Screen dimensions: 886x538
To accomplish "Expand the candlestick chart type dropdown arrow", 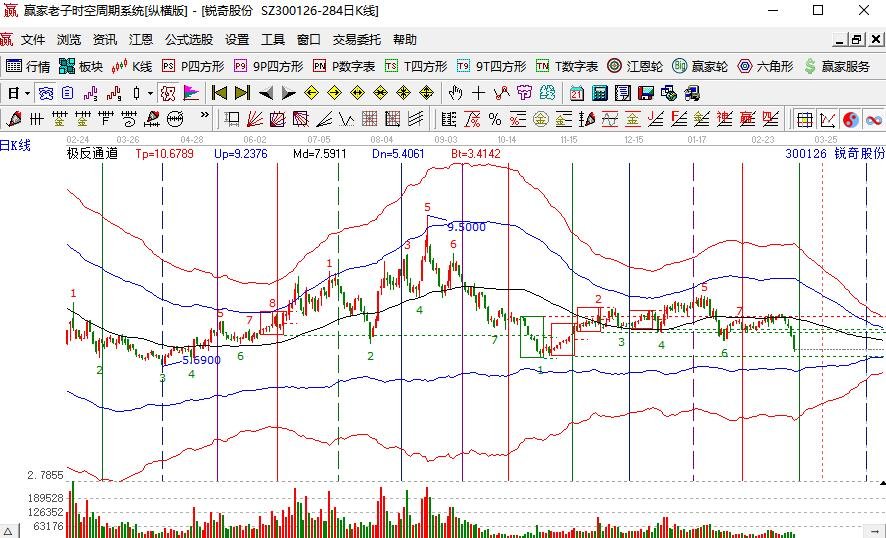I will click(x=150, y=93).
